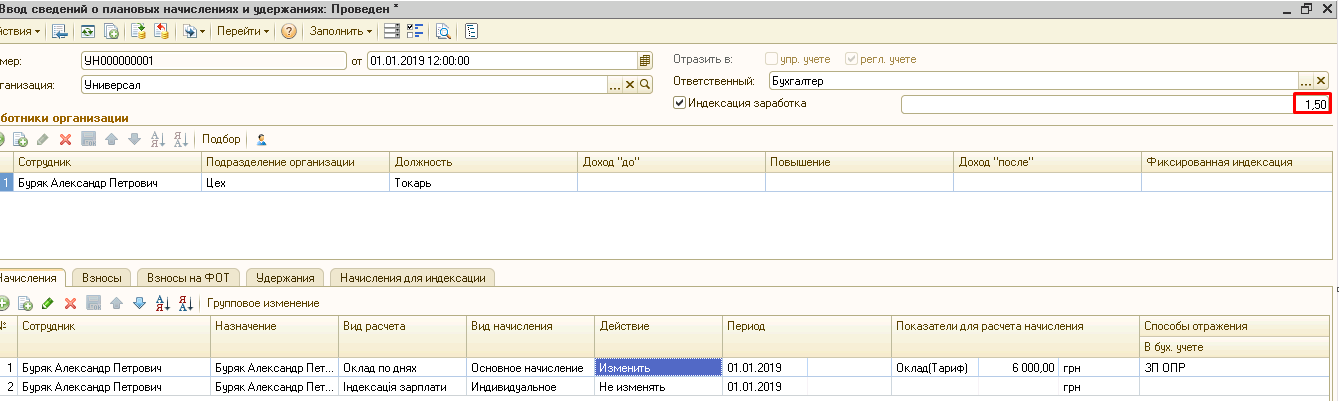Sort descending in the Начисления tab toolbar

click(185, 303)
